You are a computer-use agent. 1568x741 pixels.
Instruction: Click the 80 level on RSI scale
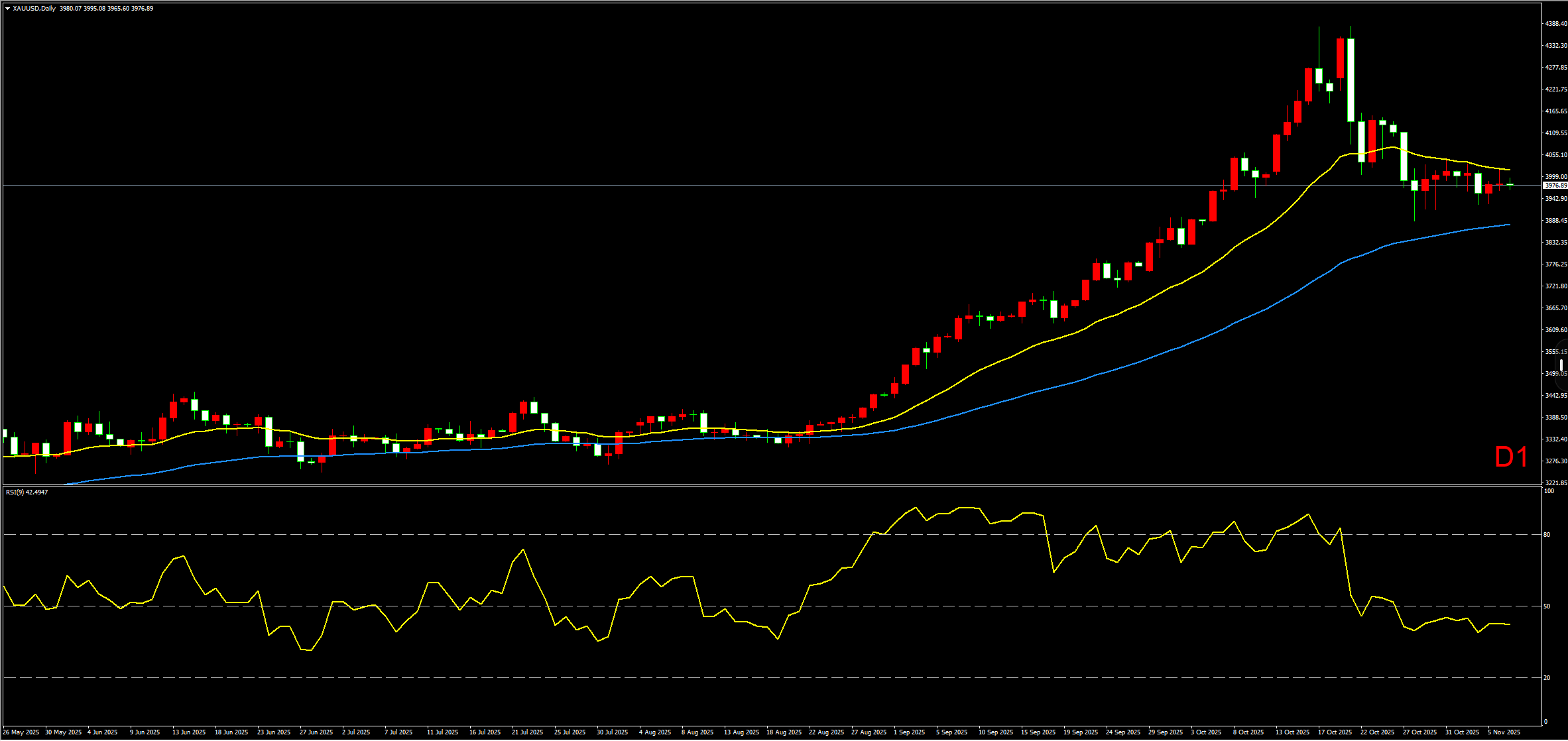point(1547,534)
